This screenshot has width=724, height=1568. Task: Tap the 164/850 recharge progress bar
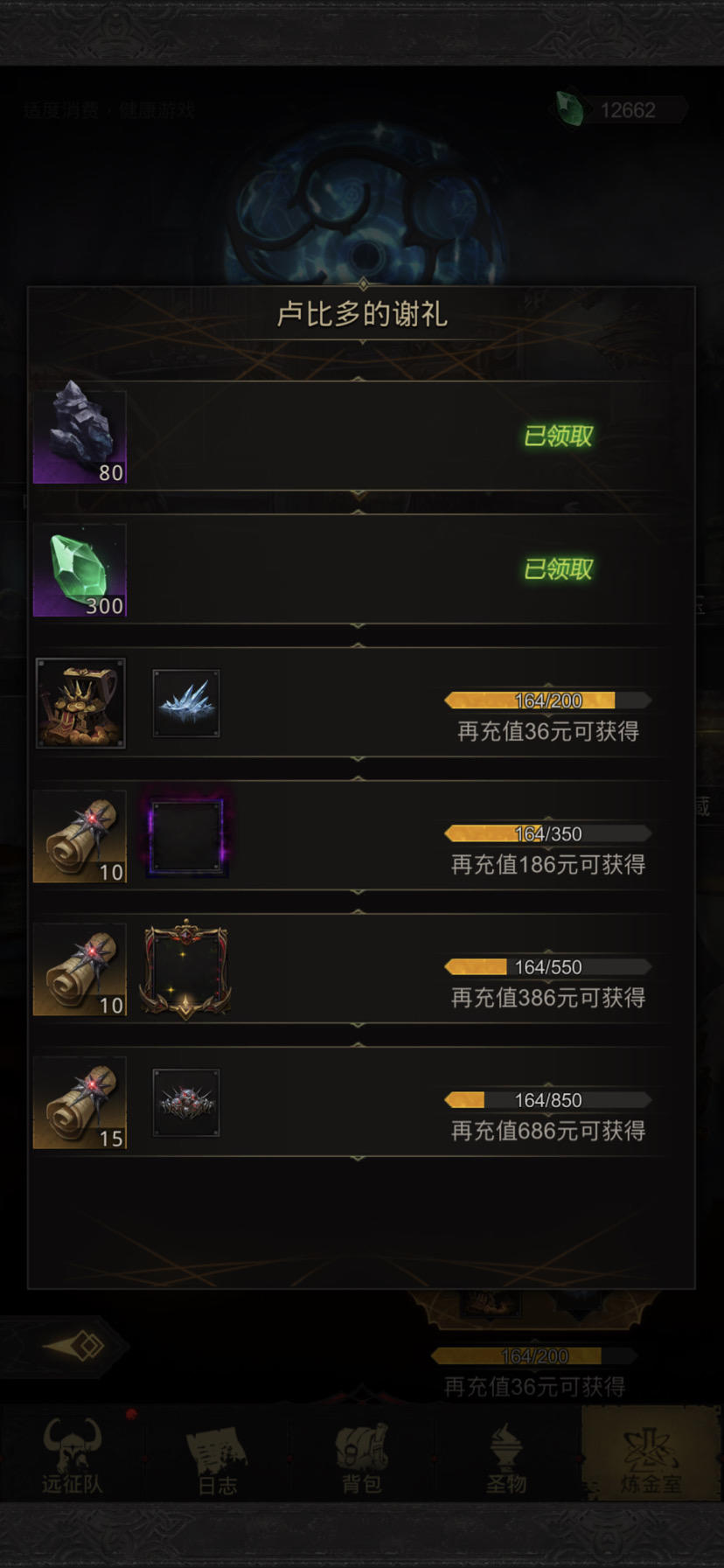(x=548, y=1100)
